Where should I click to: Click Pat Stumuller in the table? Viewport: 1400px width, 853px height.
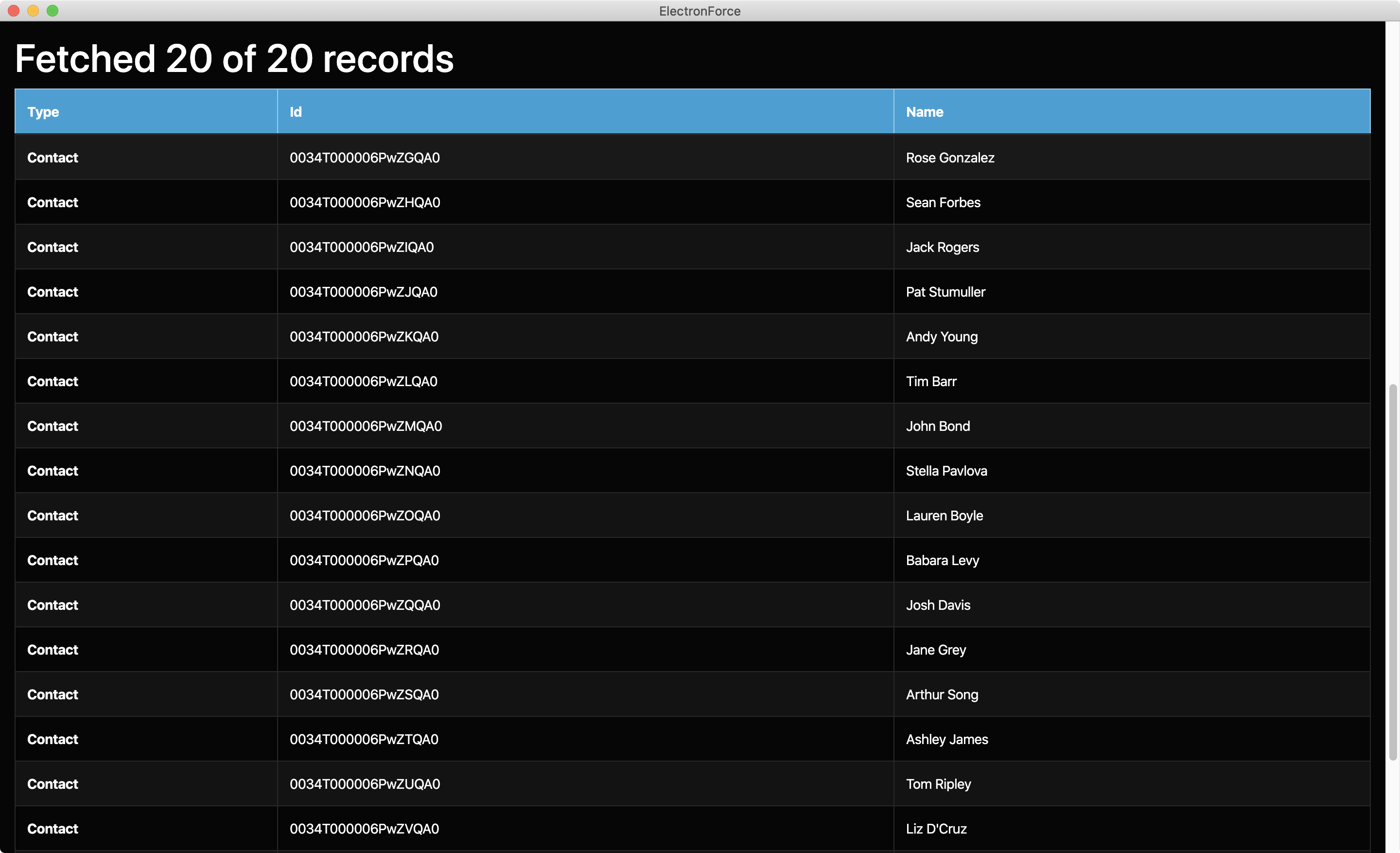[x=945, y=292]
